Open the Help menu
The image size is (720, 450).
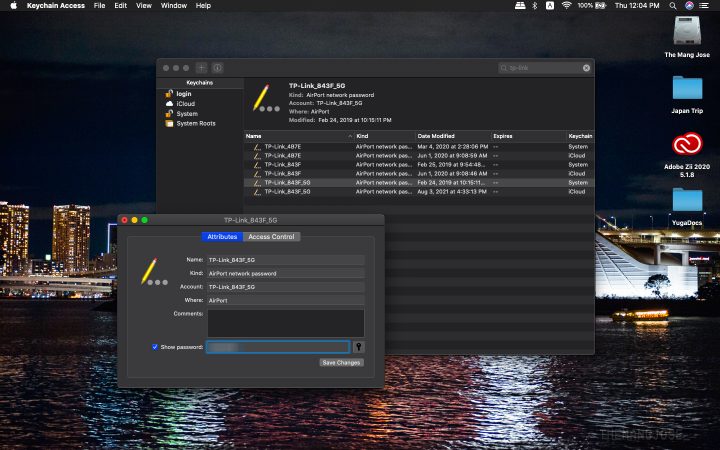point(203,6)
